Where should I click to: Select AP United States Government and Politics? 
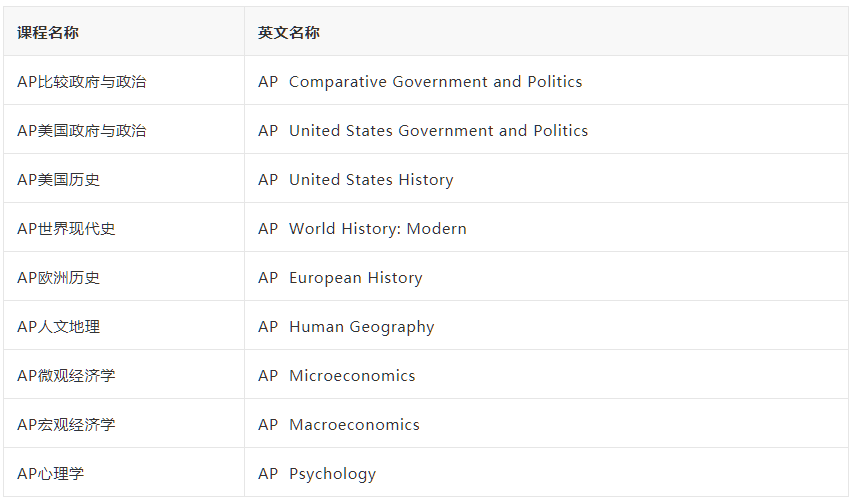coord(423,131)
